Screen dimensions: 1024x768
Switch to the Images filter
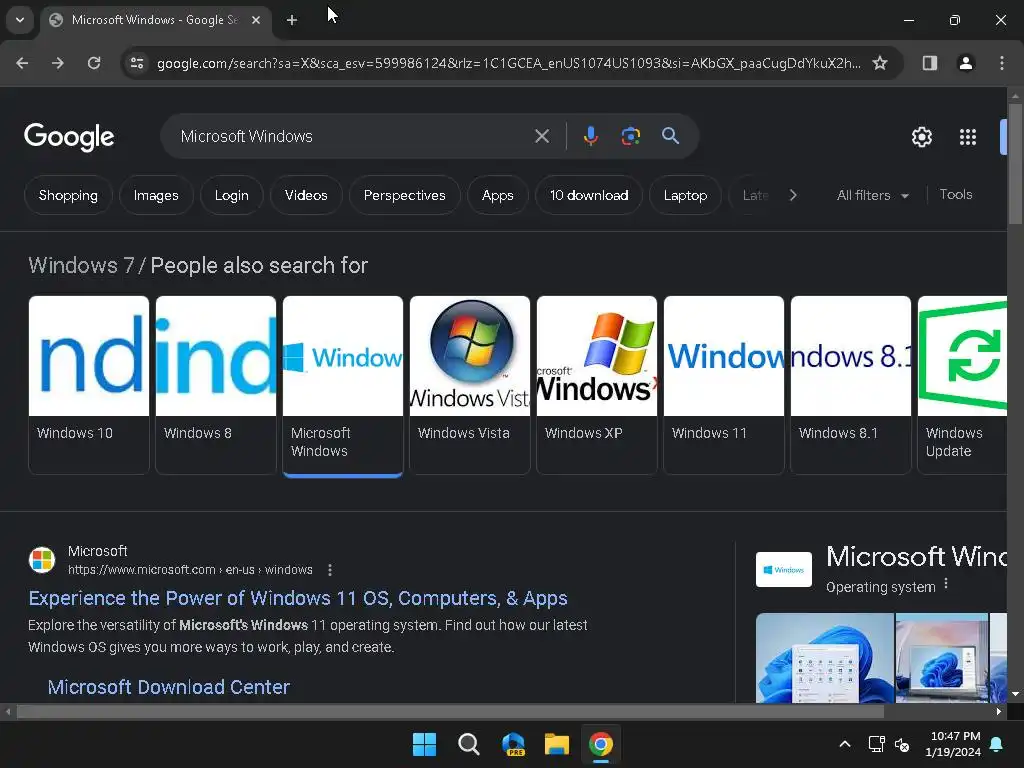[x=156, y=195]
